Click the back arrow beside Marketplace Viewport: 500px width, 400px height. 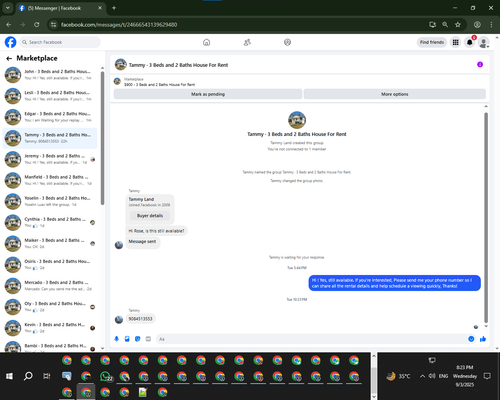click(x=9, y=58)
